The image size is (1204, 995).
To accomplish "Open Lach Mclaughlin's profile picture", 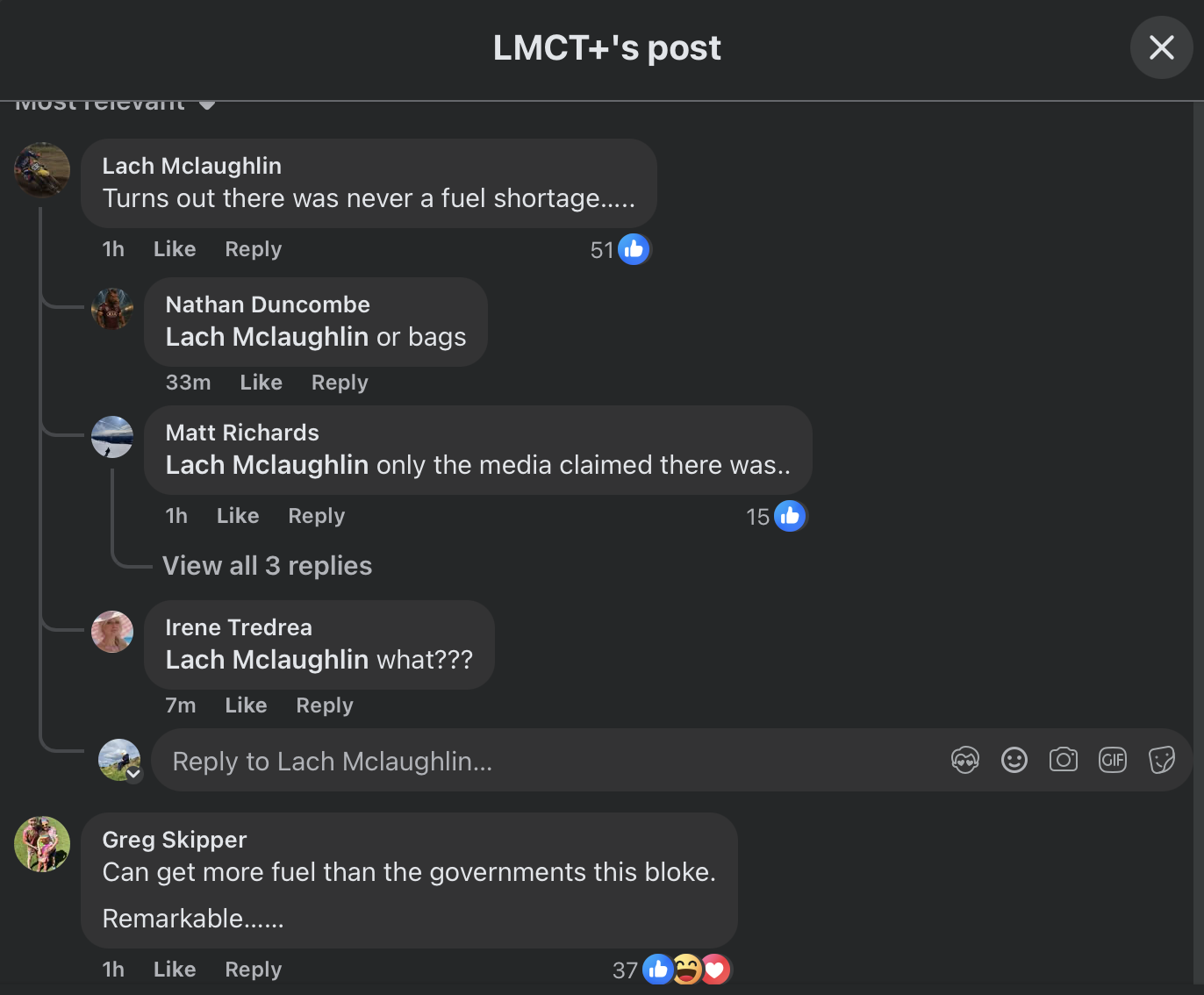I will point(42,169).
